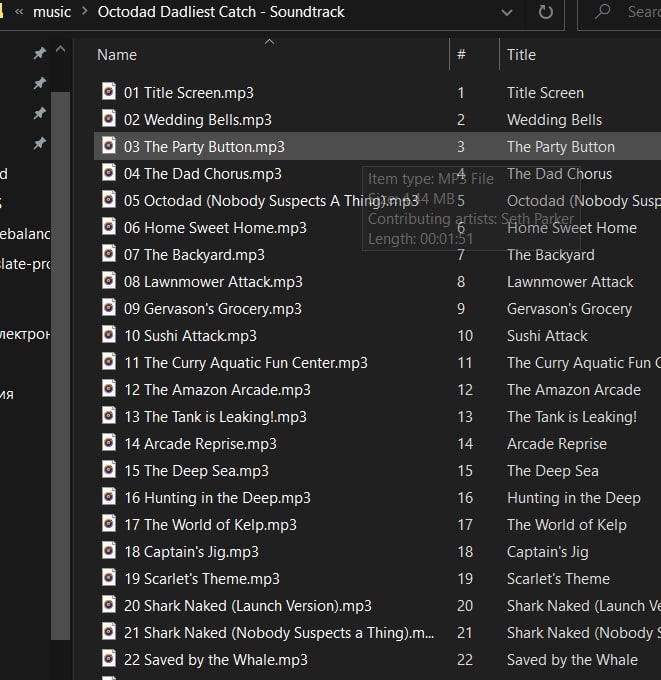Sort files by the # track column

[x=461, y=54]
